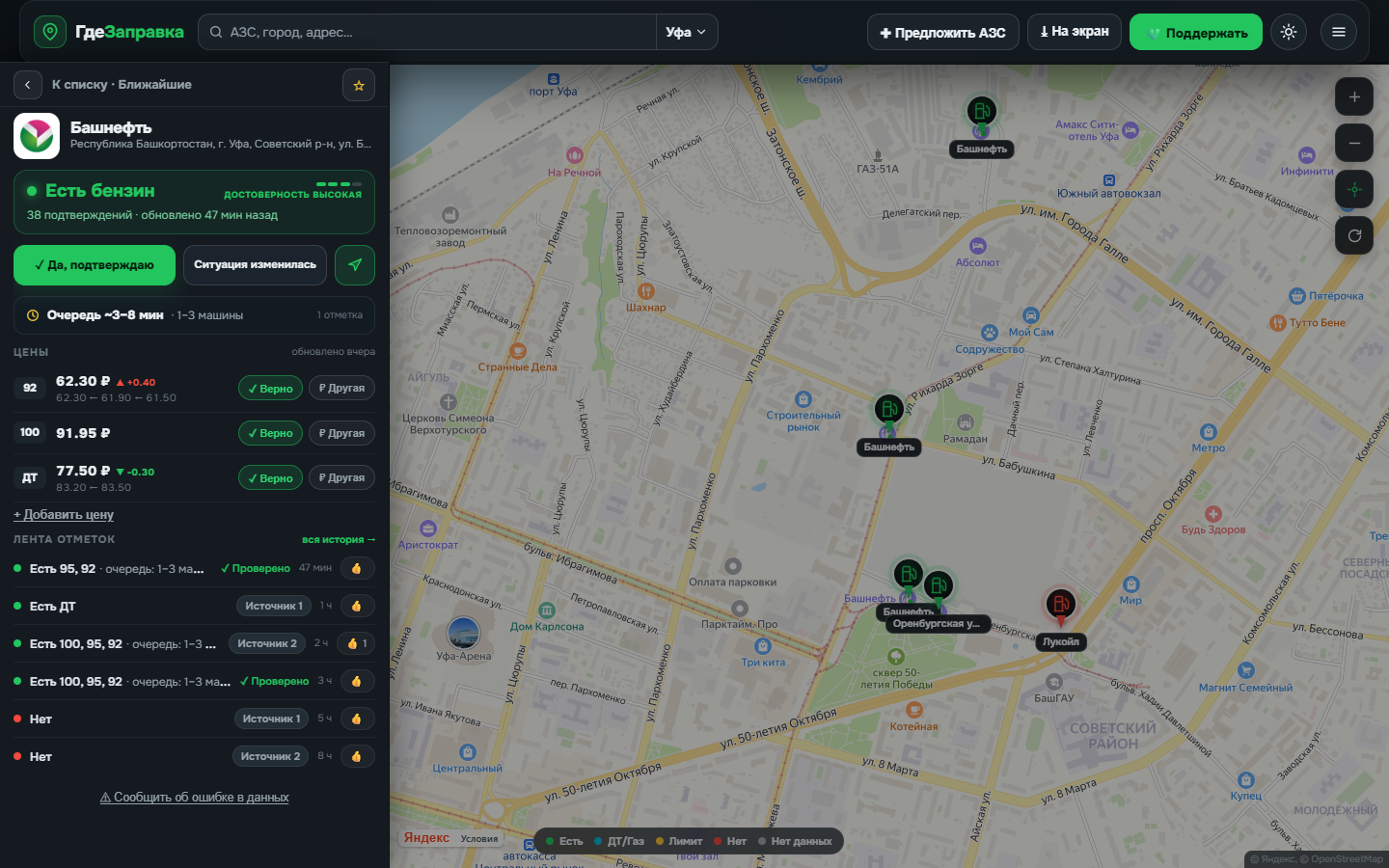Click the Уфа-Арена map landmark icon

pyautogui.click(x=464, y=634)
